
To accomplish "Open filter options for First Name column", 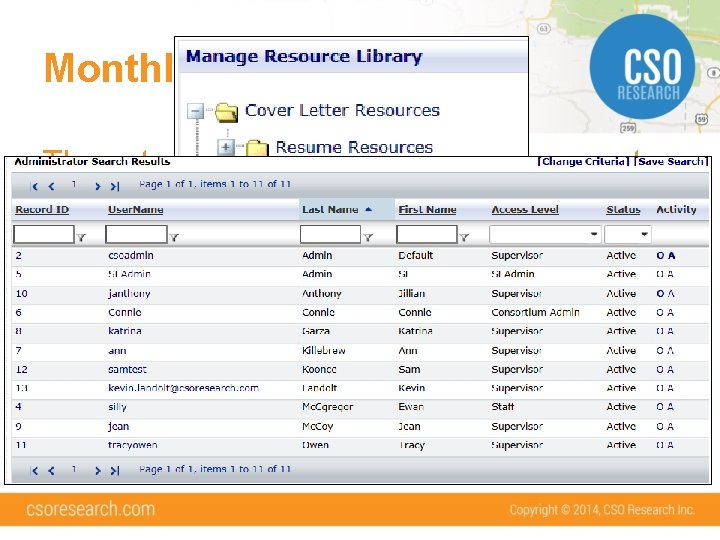I will (x=464, y=237).
